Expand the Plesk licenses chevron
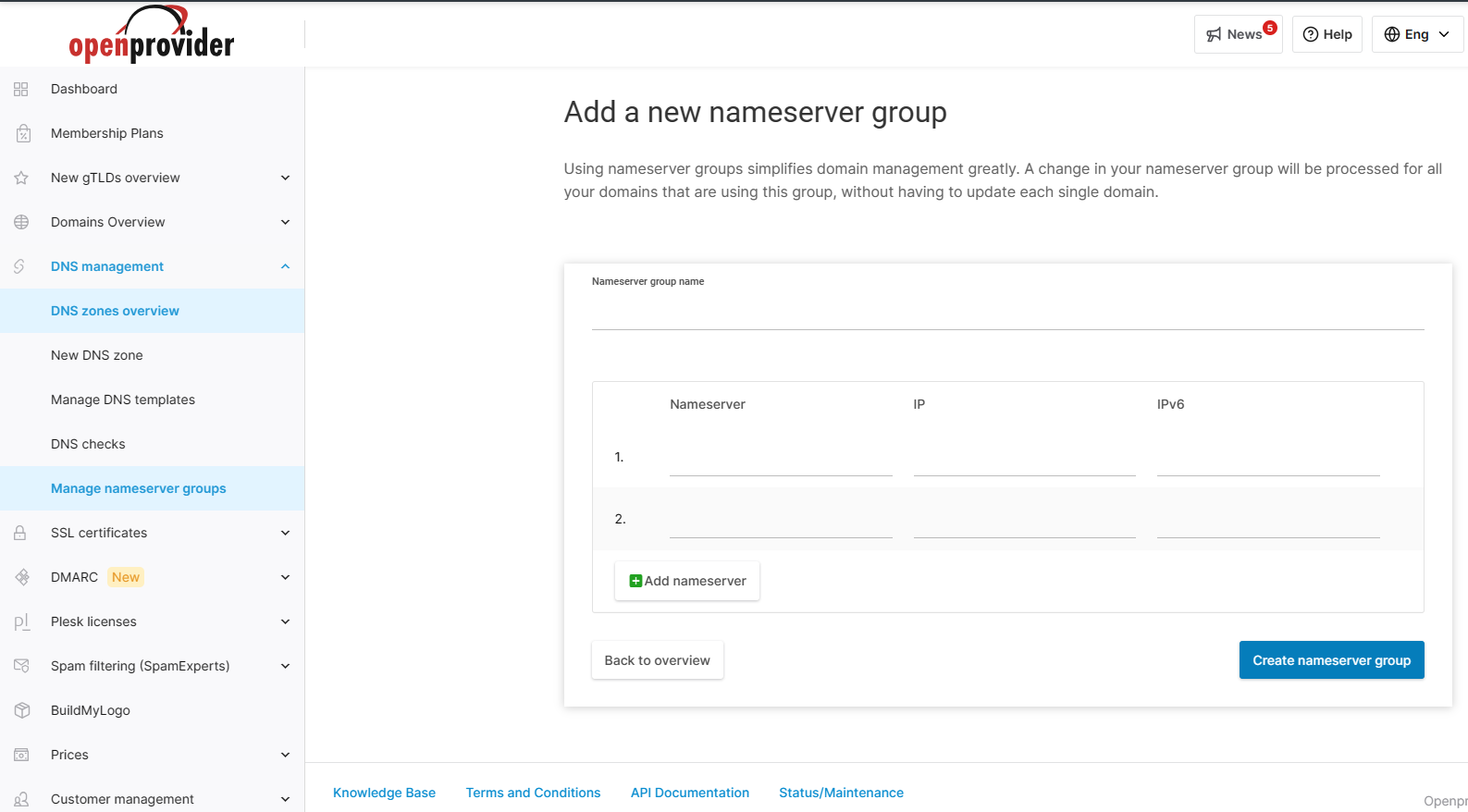The height and width of the screenshot is (812, 1468). click(286, 621)
